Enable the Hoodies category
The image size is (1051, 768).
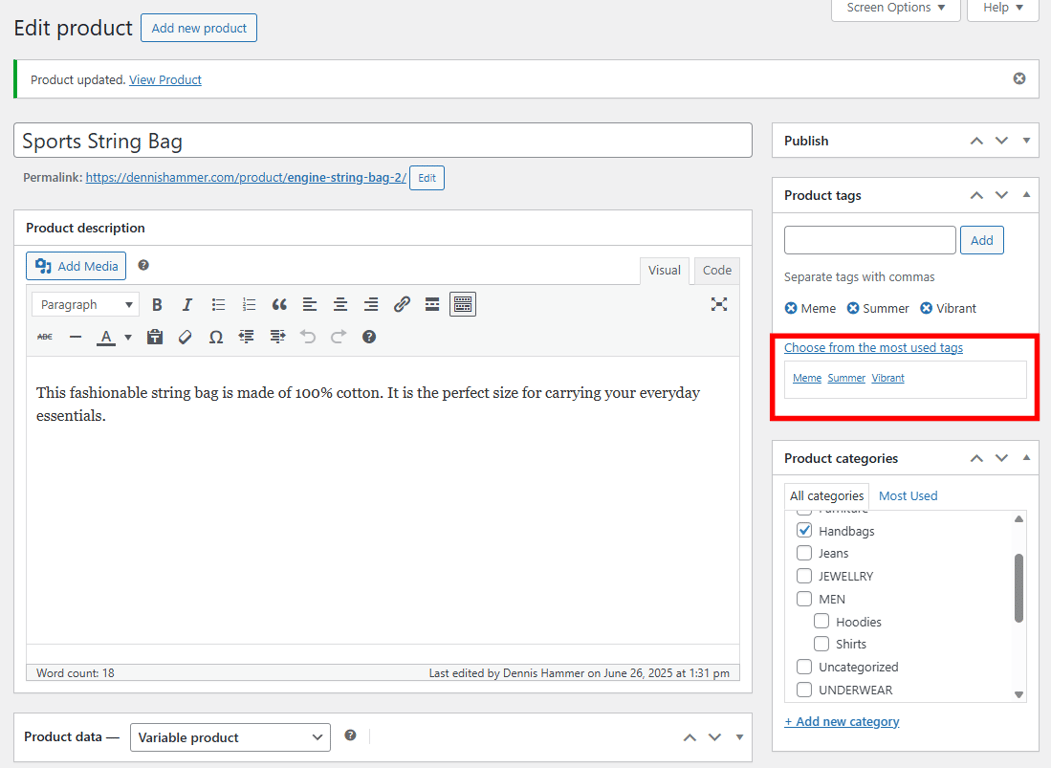[821, 621]
